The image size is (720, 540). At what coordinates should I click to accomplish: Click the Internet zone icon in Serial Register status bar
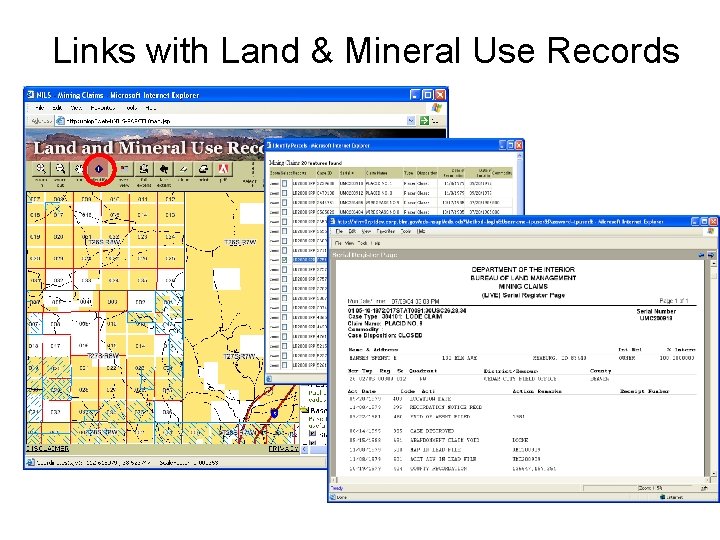(663, 497)
